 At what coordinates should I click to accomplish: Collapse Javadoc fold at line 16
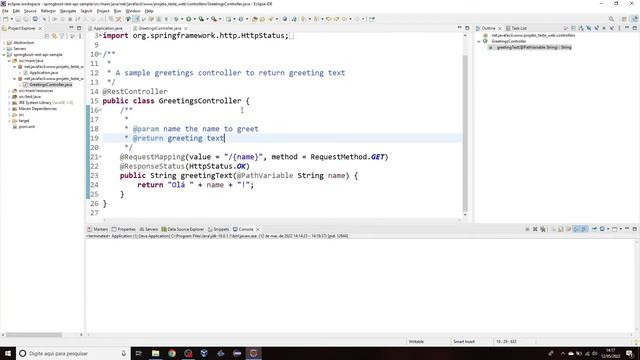[101, 110]
